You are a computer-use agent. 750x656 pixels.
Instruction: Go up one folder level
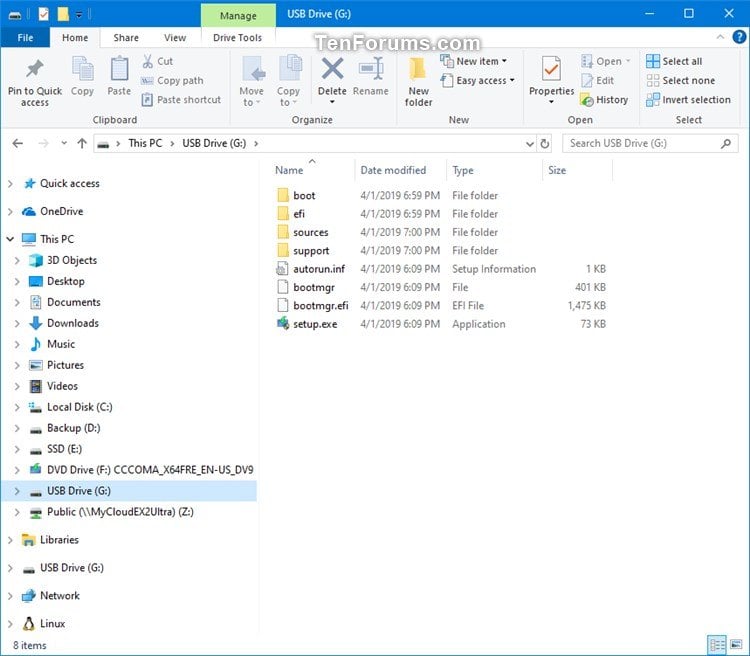(x=82, y=143)
